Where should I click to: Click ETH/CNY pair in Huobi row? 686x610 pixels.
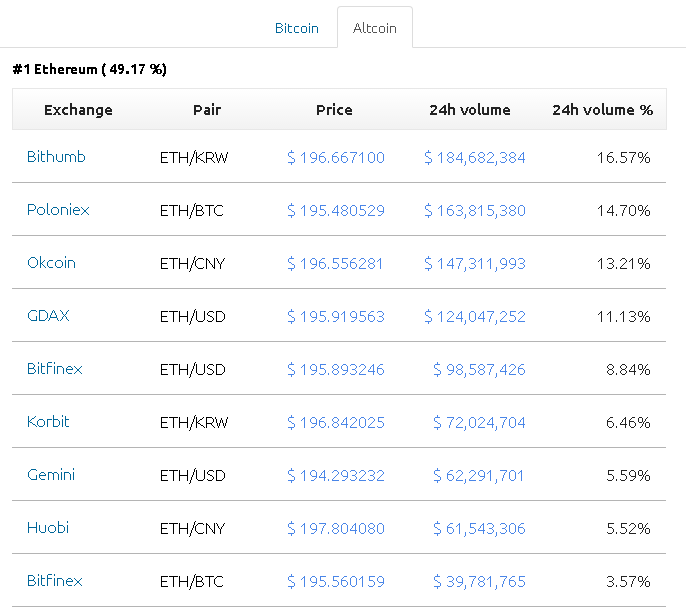click(192, 528)
